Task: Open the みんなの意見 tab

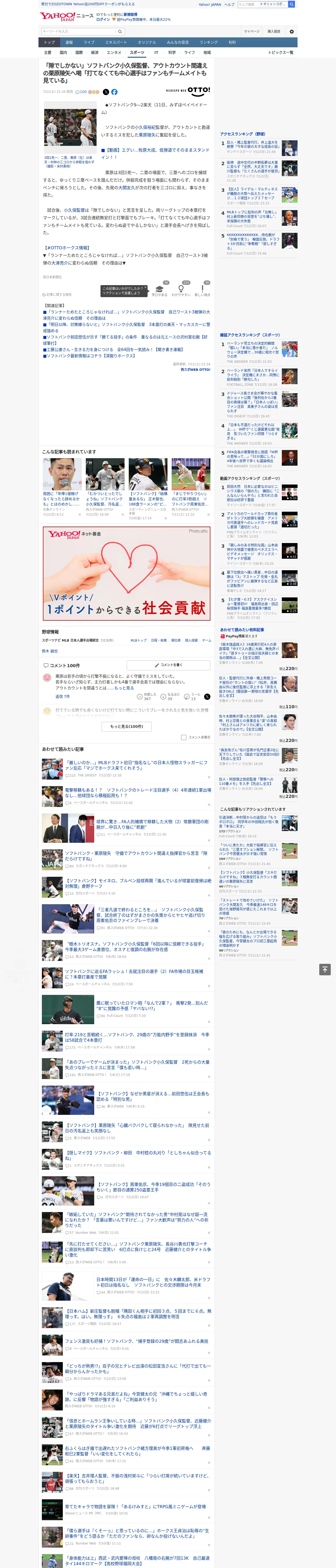Action: pos(177,43)
